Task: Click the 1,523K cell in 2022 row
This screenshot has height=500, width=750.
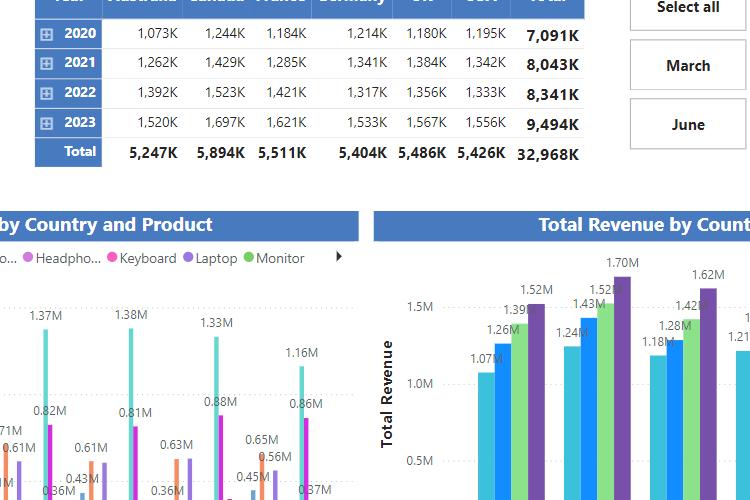Action: point(225,92)
